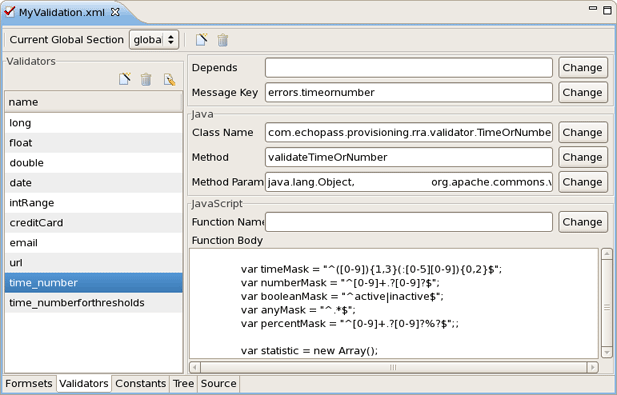Select the 'long' validator row
The width and height of the screenshot is (617, 395).
[94, 123]
